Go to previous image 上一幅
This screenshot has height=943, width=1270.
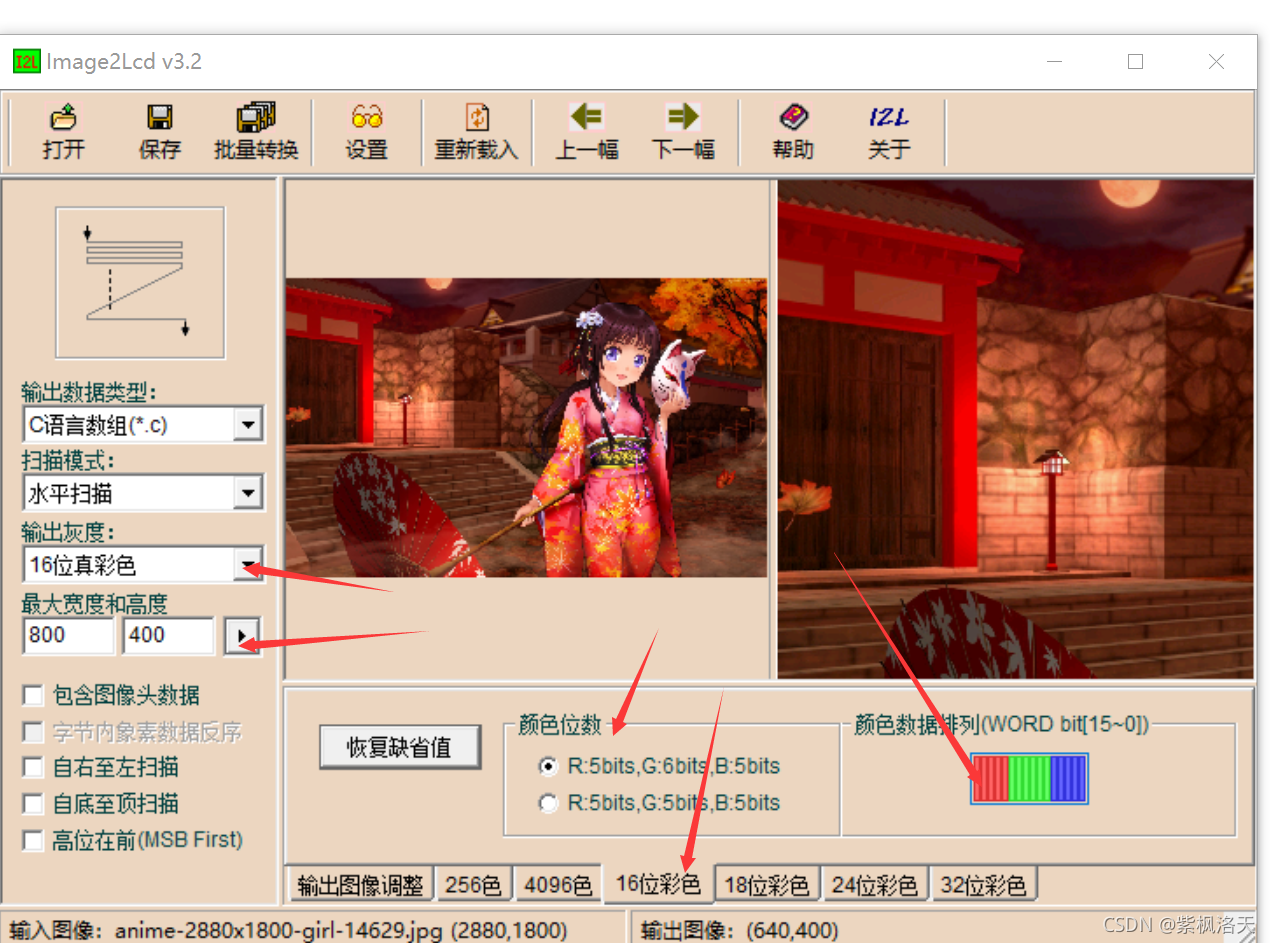587,131
